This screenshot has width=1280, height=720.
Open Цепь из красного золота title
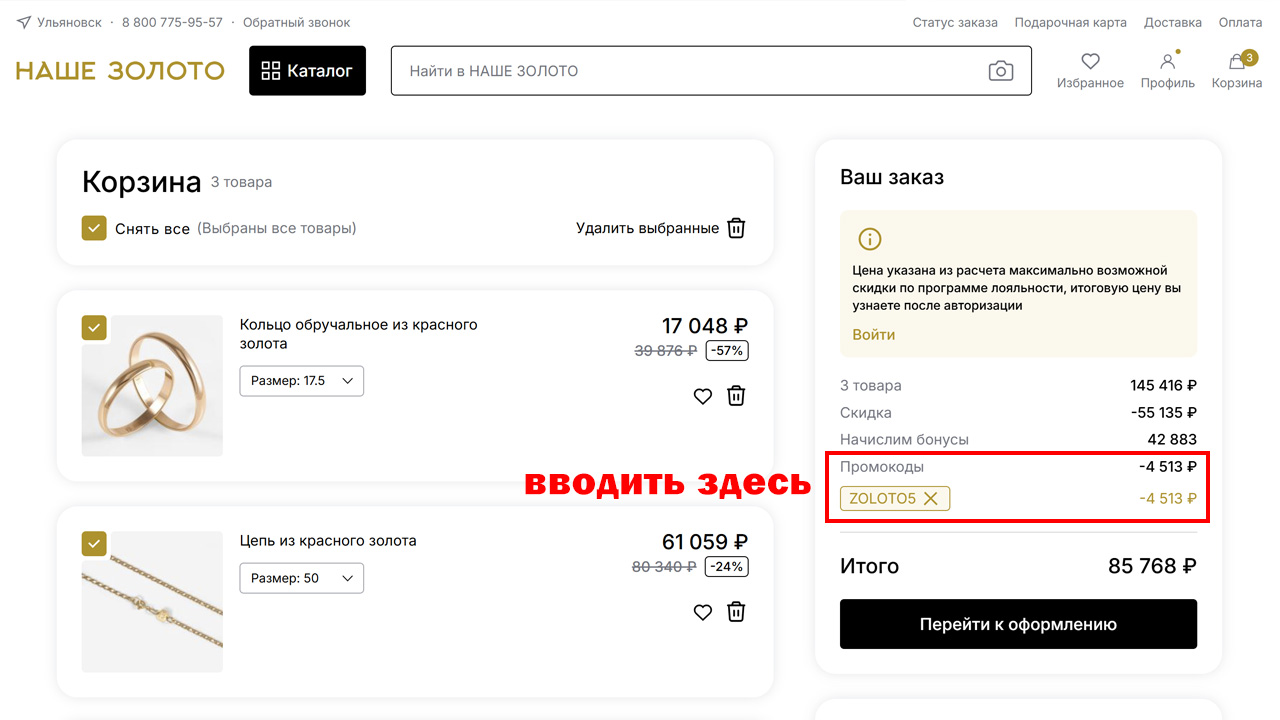[x=328, y=541]
